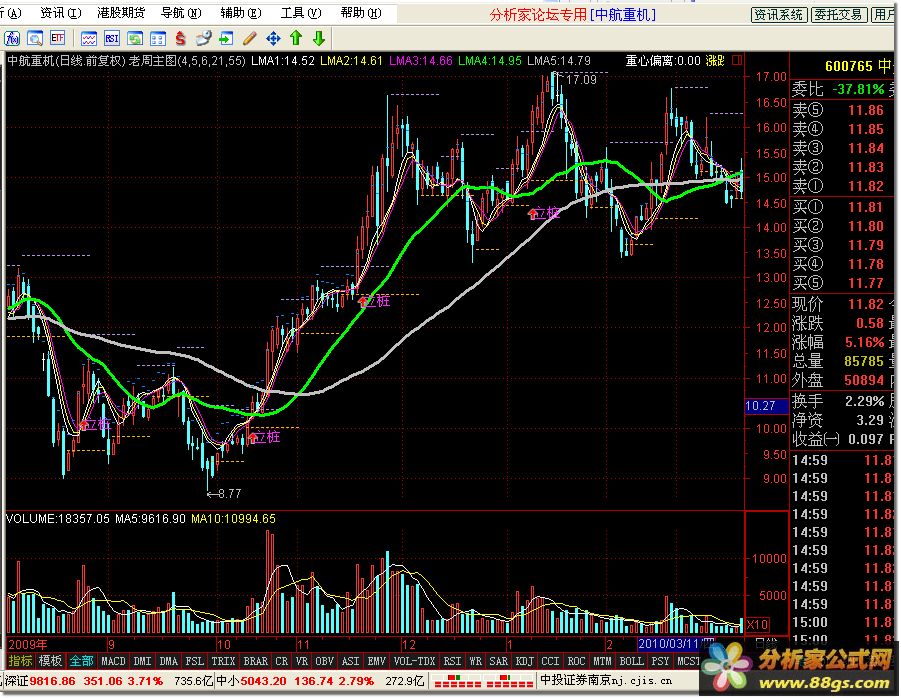This screenshot has height=698, width=901.
Task: Select the 模板 tab
Action: tap(50, 661)
